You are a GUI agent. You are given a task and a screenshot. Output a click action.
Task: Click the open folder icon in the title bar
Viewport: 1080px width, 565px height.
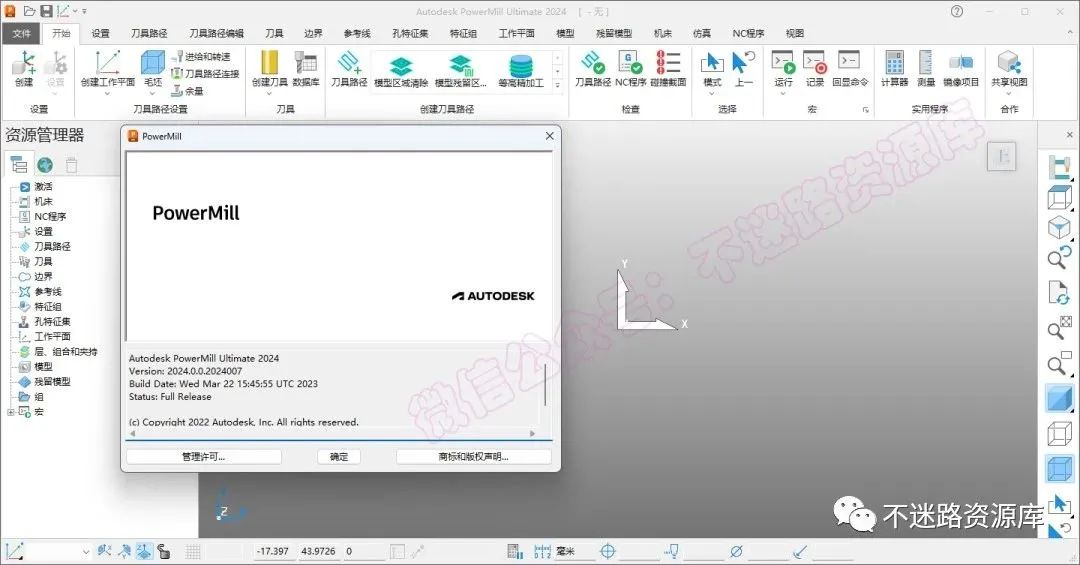tap(29, 11)
